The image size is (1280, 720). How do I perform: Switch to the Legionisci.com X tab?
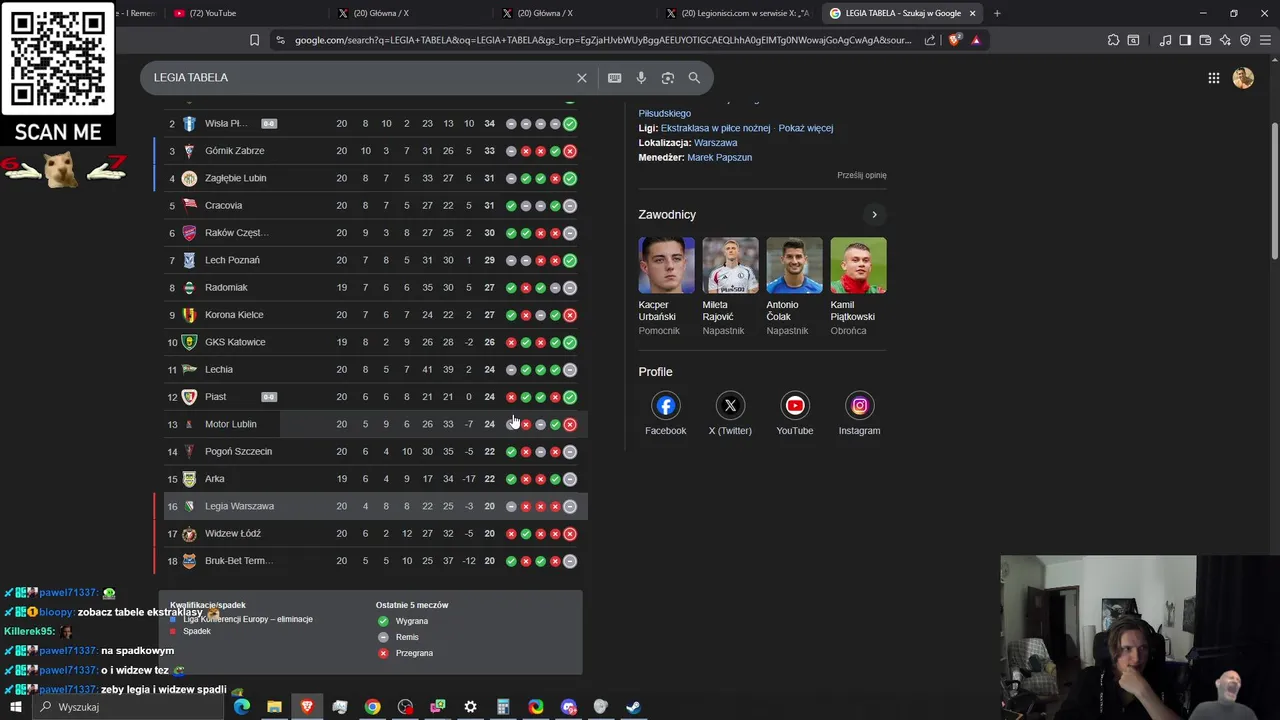(x=738, y=13)
